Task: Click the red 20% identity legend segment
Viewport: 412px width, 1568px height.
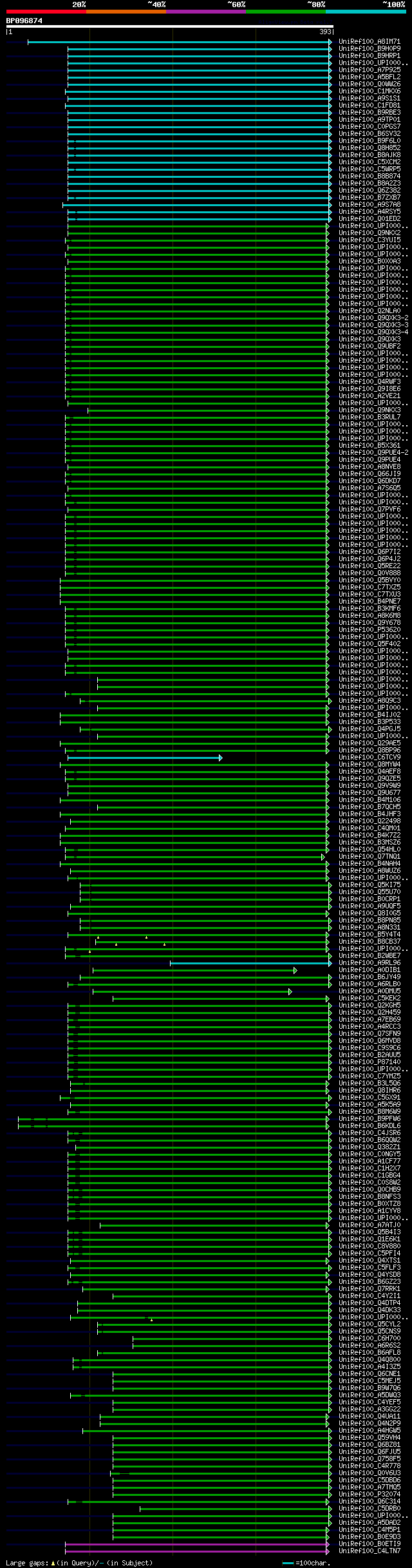Action: (46, 12)
